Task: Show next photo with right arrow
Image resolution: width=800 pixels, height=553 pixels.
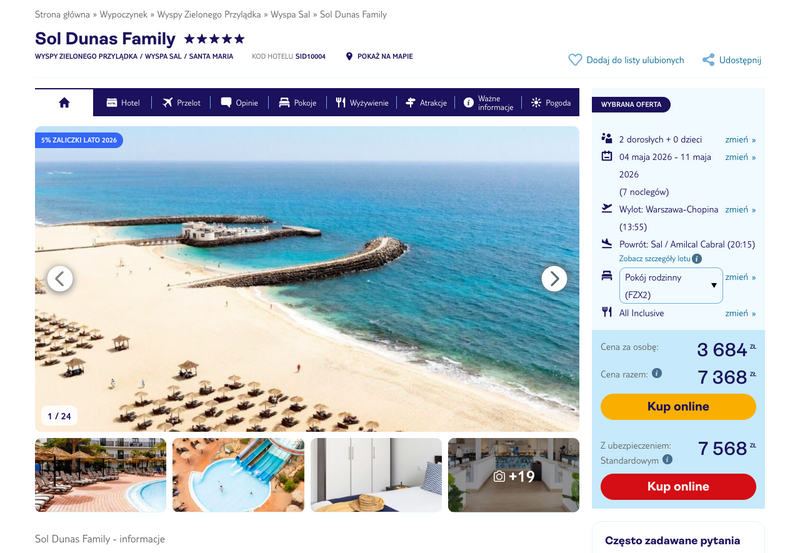Action: coord(554,279)
